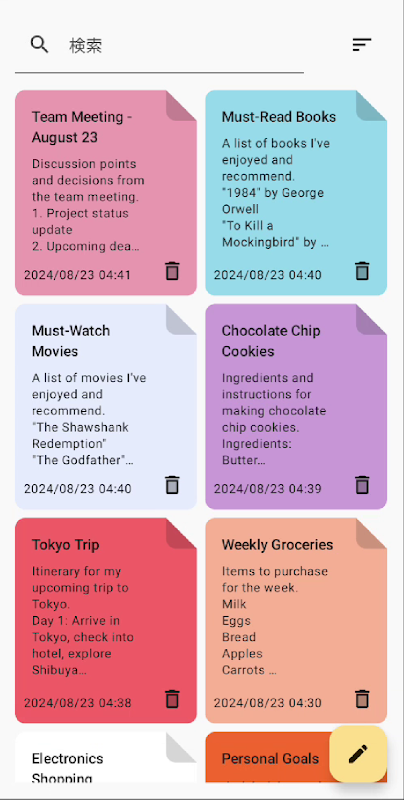The width and height of the screenshot is (404, 800).
Task: Open the Team Meeting - August 23 note
Action: [x=106, y=193]
